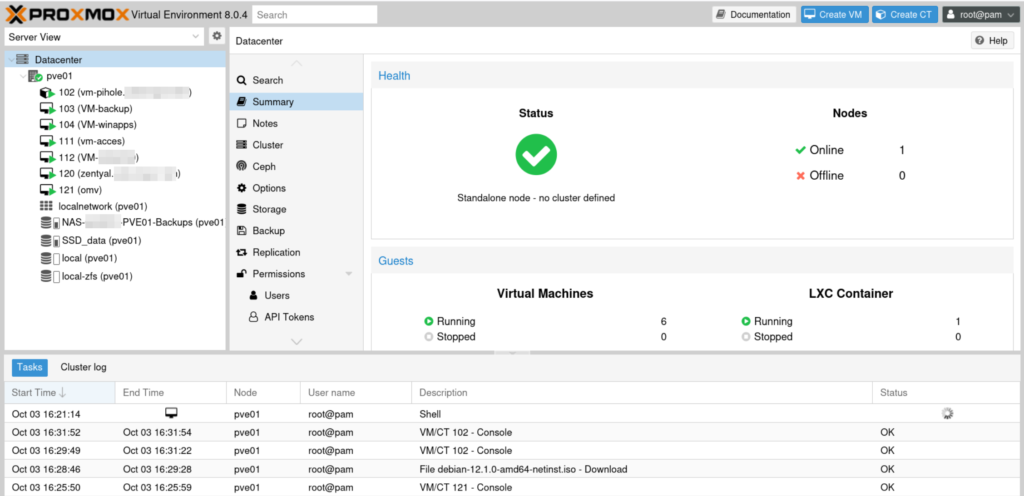Open the Options gear menu item
This screenshot has height=496, width=1024.
[268, 188]
